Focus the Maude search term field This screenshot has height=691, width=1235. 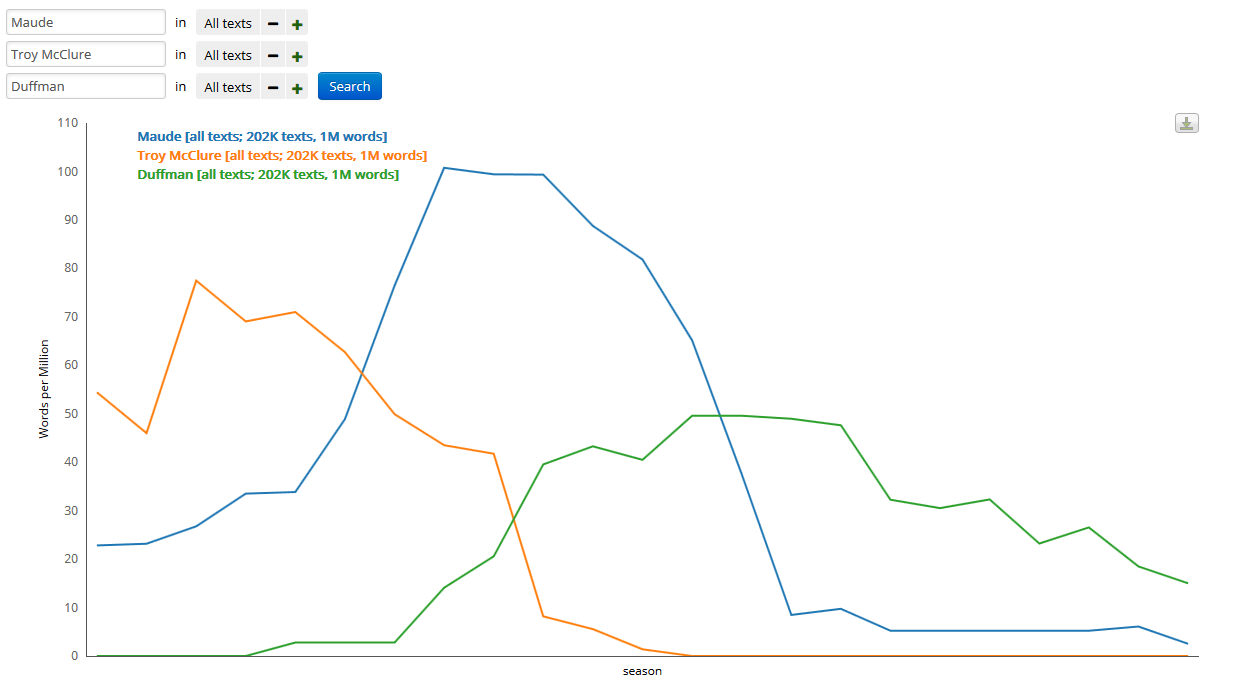[86, 22]
